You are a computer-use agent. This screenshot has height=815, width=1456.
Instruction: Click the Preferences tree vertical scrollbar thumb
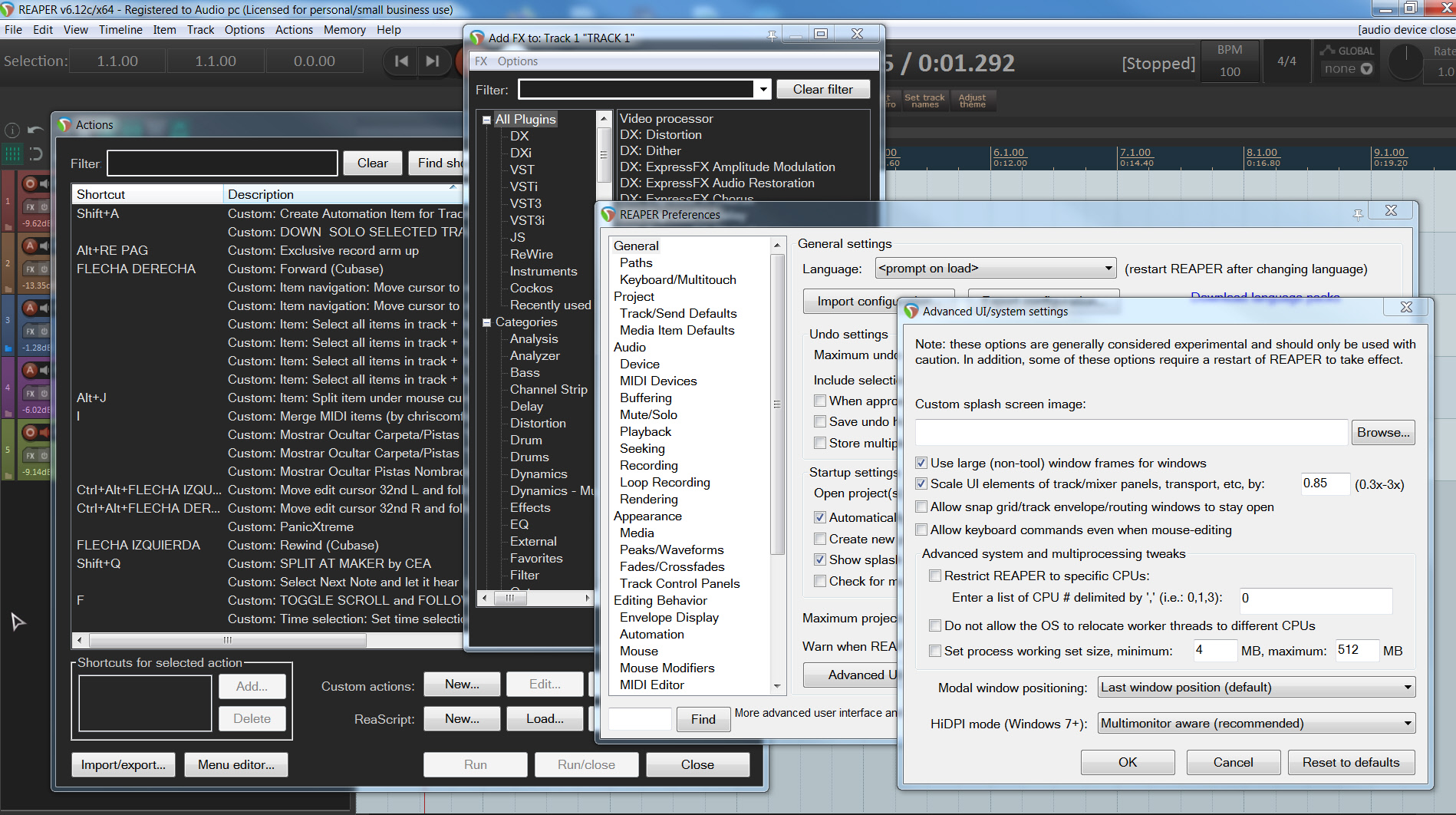coord(777,404)
